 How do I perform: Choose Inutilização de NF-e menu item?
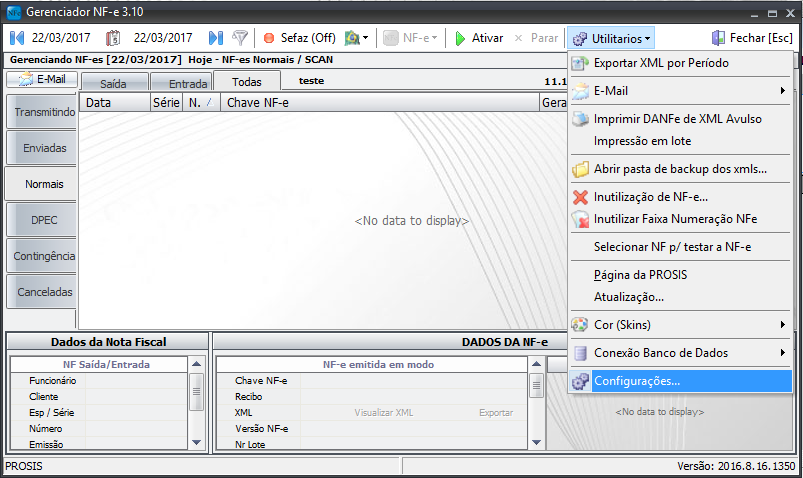pos(681,197)
